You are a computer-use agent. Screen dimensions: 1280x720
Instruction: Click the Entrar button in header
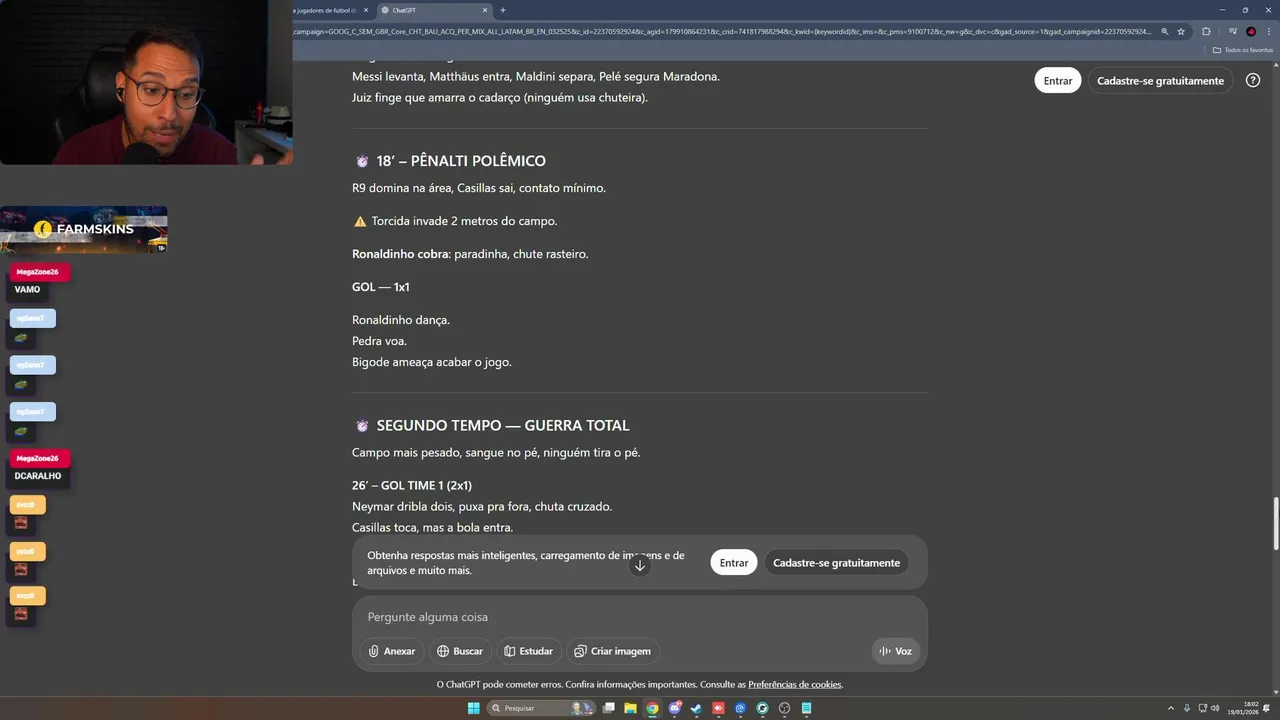click(1058, 81)
